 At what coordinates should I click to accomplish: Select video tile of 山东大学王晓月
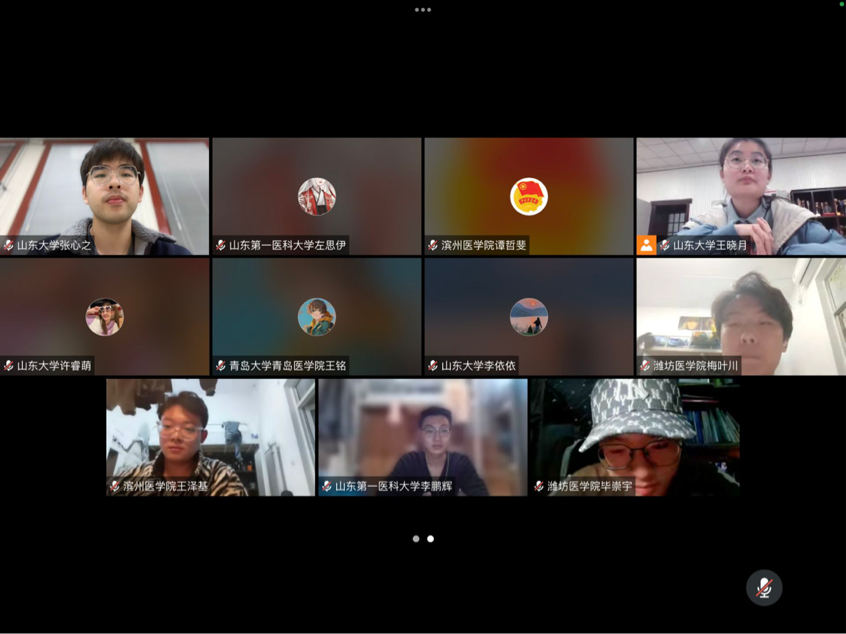tap(741, 196)
